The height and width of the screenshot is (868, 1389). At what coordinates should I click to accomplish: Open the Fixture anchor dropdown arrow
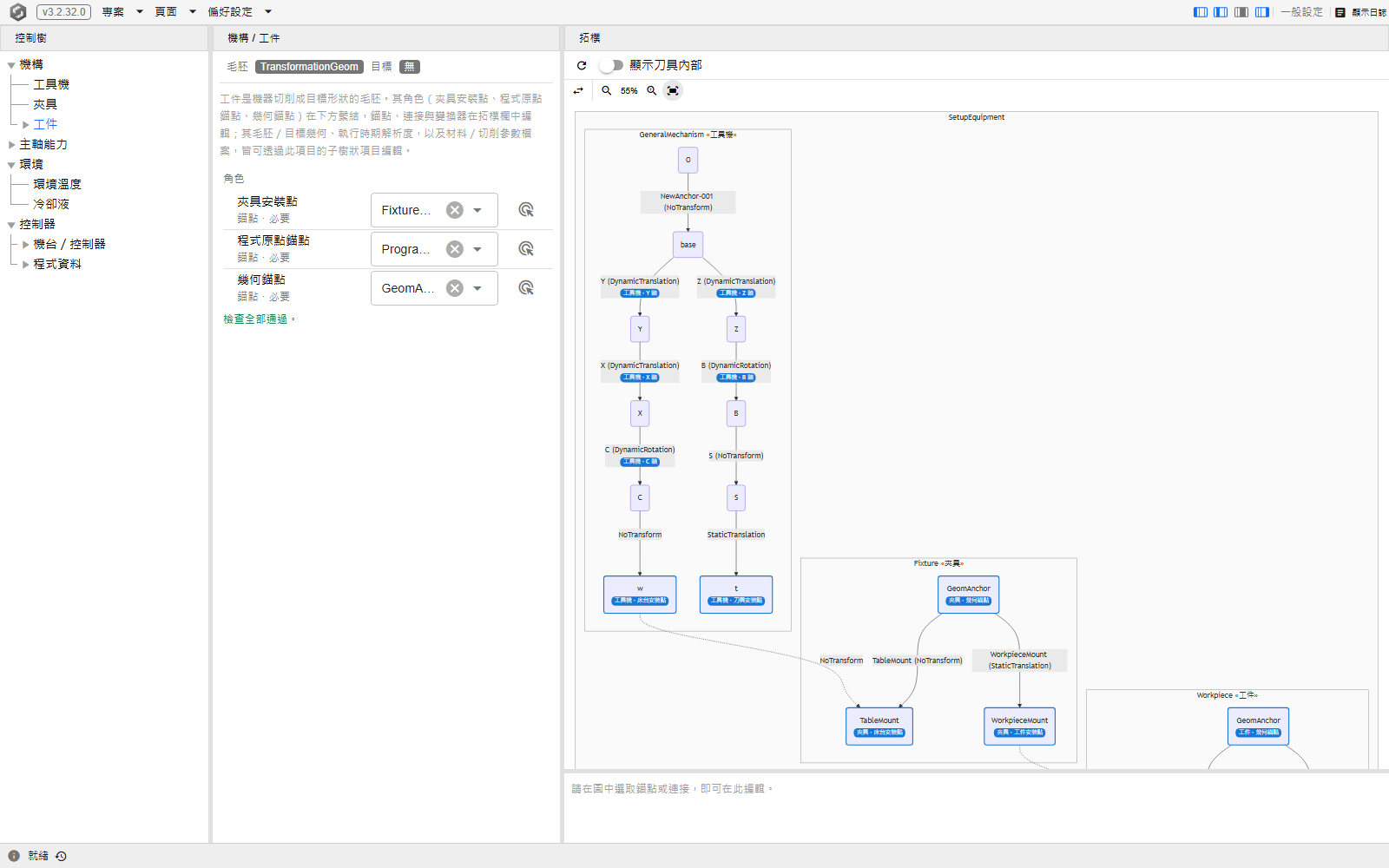[477, 210]
